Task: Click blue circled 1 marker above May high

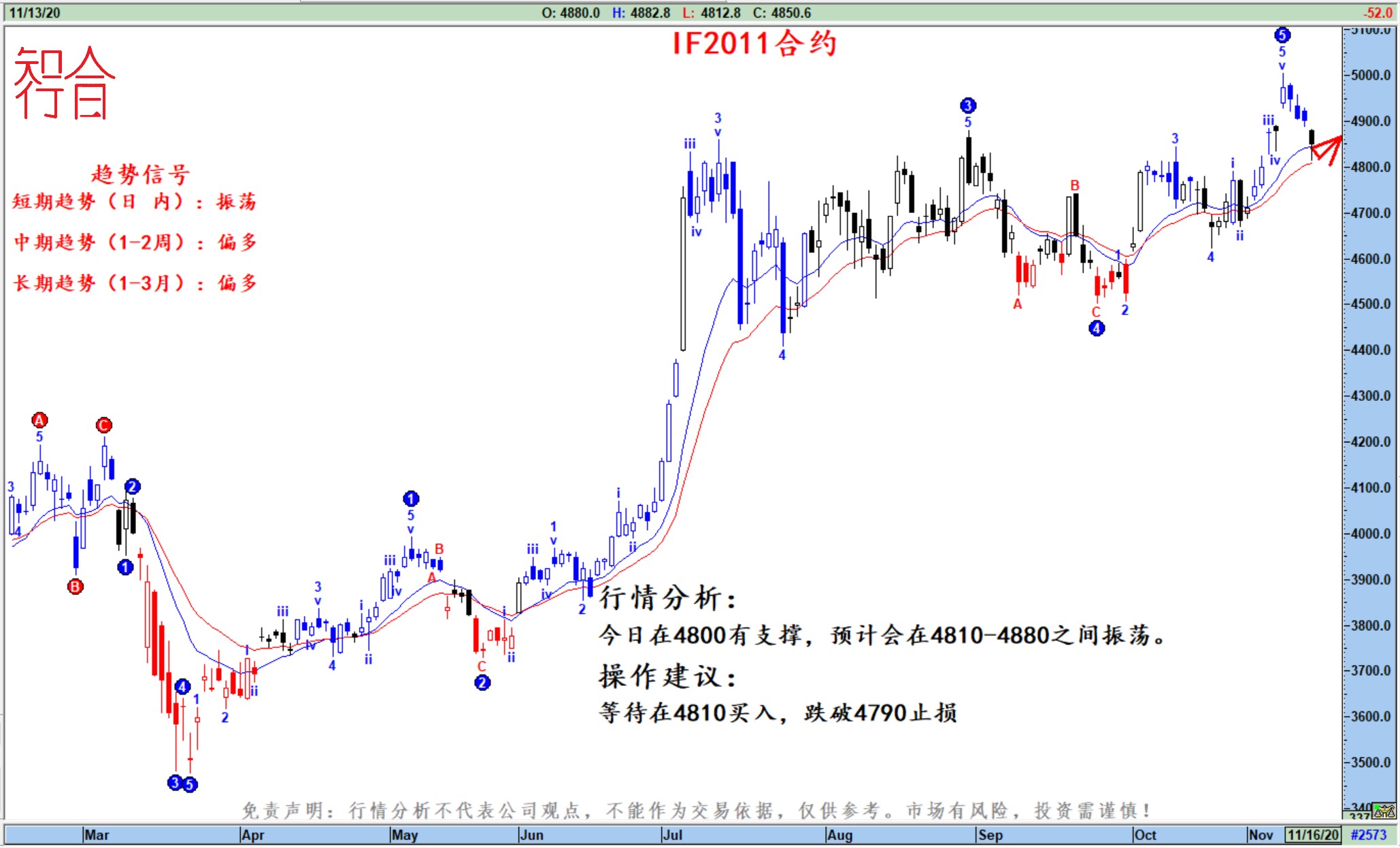Action: (411, 499)
